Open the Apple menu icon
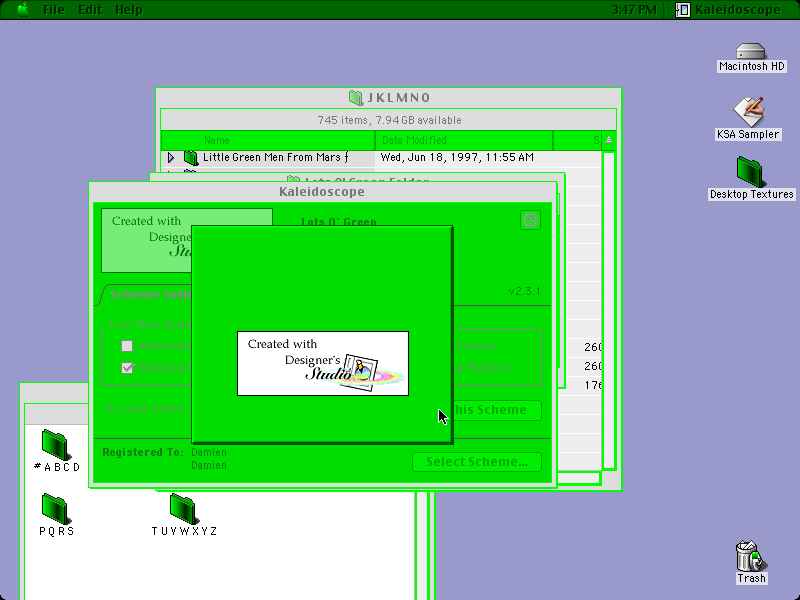Viewport: 800px width, 600px height. 23,9
